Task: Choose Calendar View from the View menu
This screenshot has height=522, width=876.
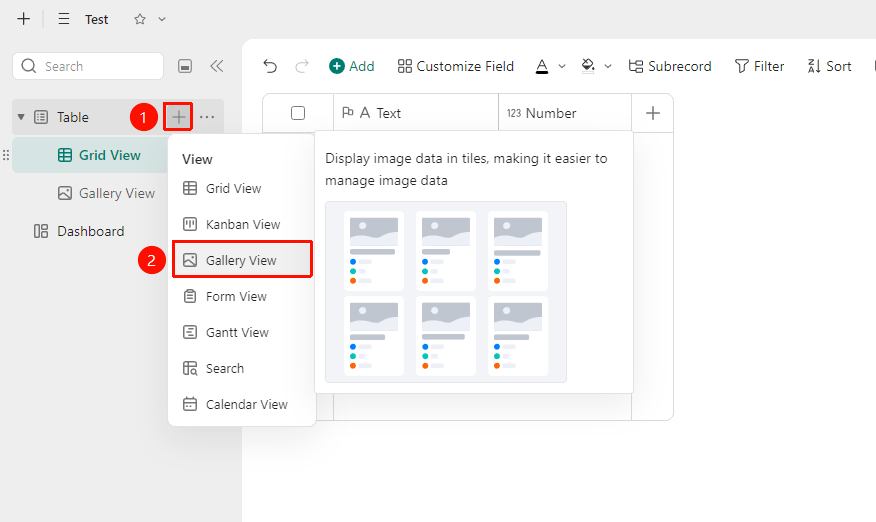Action: pos(242,404)
